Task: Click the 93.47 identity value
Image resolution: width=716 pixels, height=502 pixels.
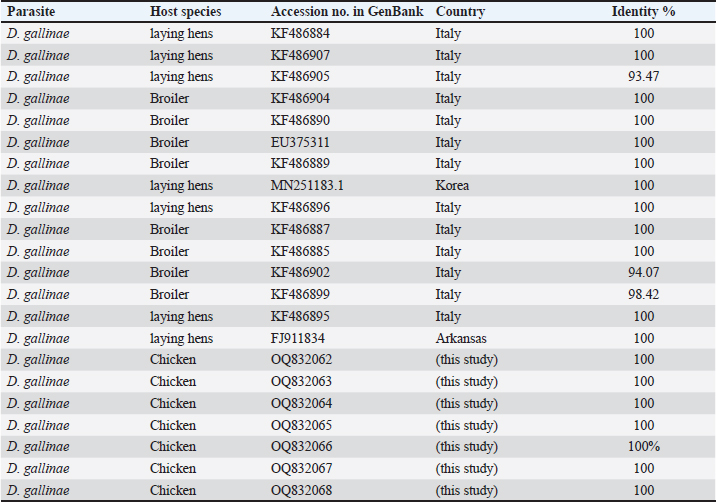Action: point(643,77)
